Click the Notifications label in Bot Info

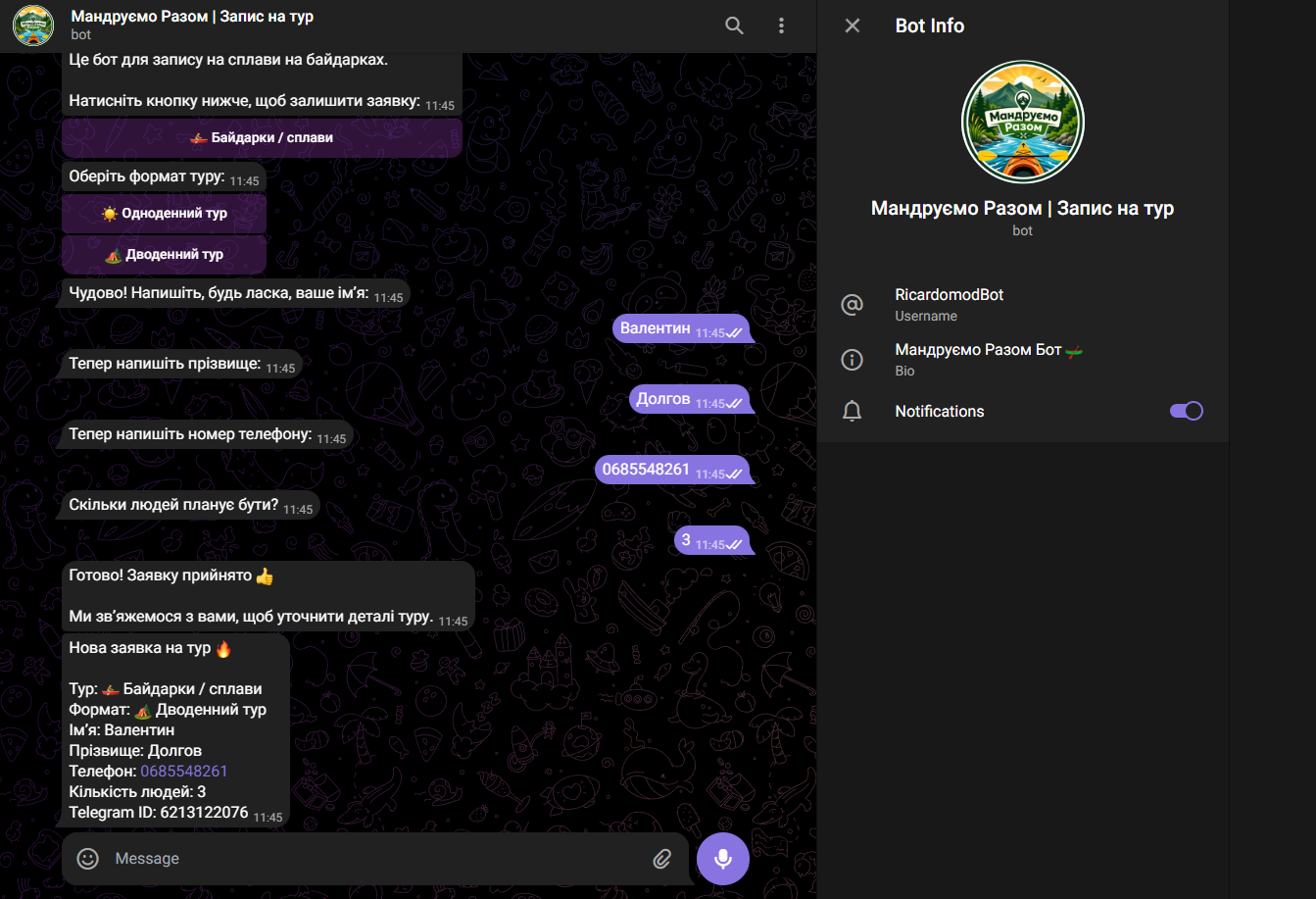point(940,412)
